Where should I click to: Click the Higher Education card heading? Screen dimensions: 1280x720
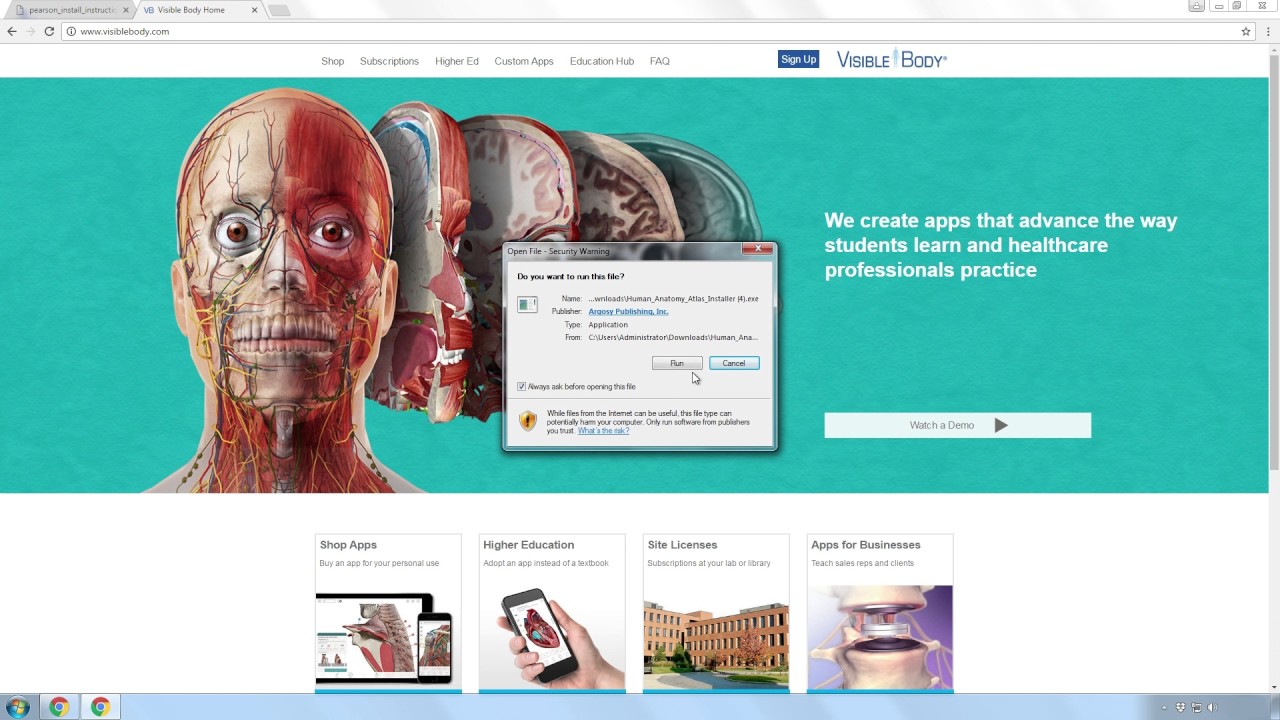click(x=528, y=545)
